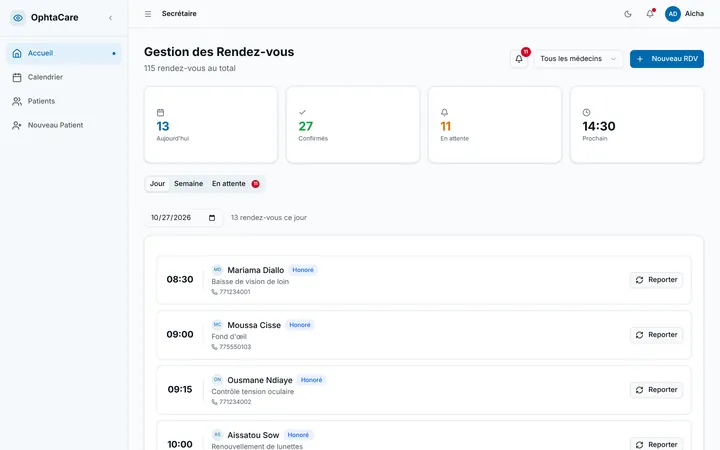The image size is (720, 450).
Task: Click Honoré badge for Mariama Diallo
Action: click(x=303, y=270)
